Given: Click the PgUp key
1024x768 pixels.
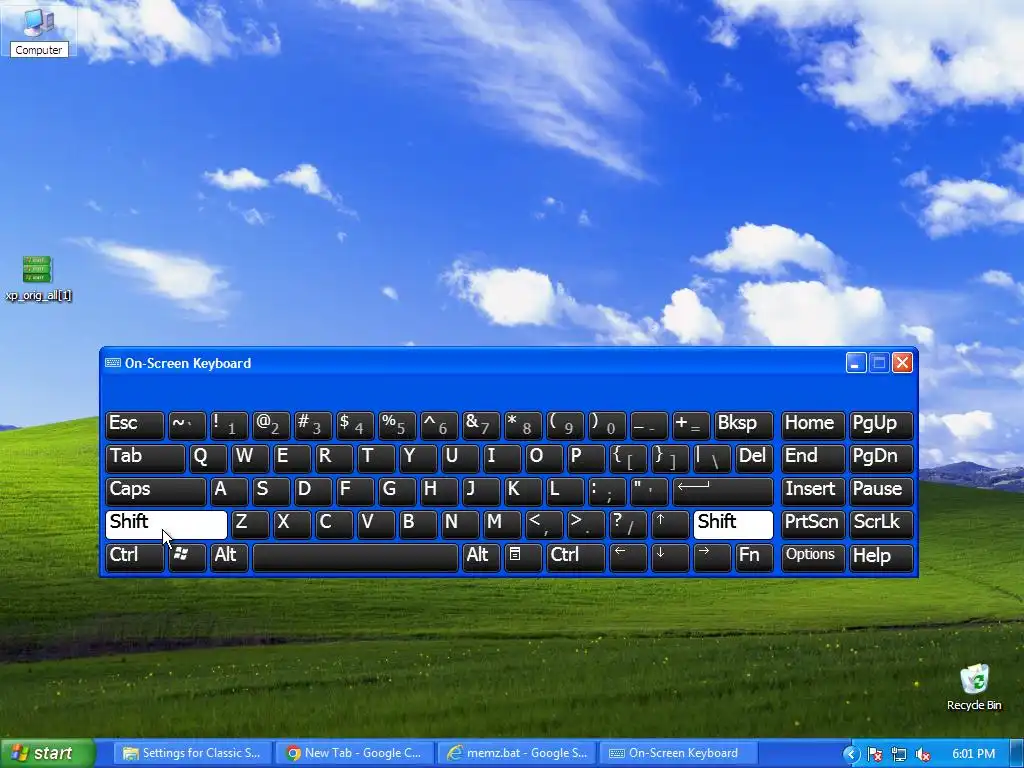Looking at the screenshot, I should click(880, 425).
